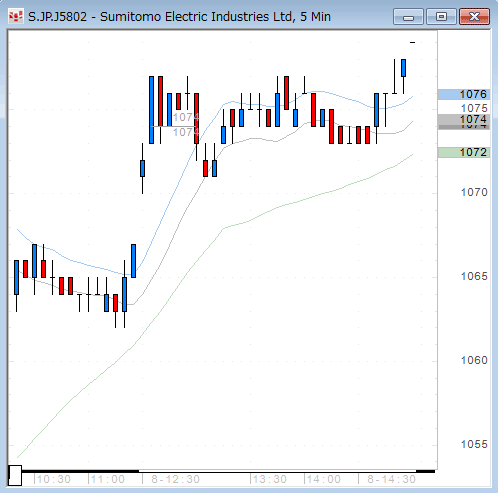The width and height of the screenshot is (498, 493).
Task: Click the 8-14:30 time axis label
Action: pos(391,479)
